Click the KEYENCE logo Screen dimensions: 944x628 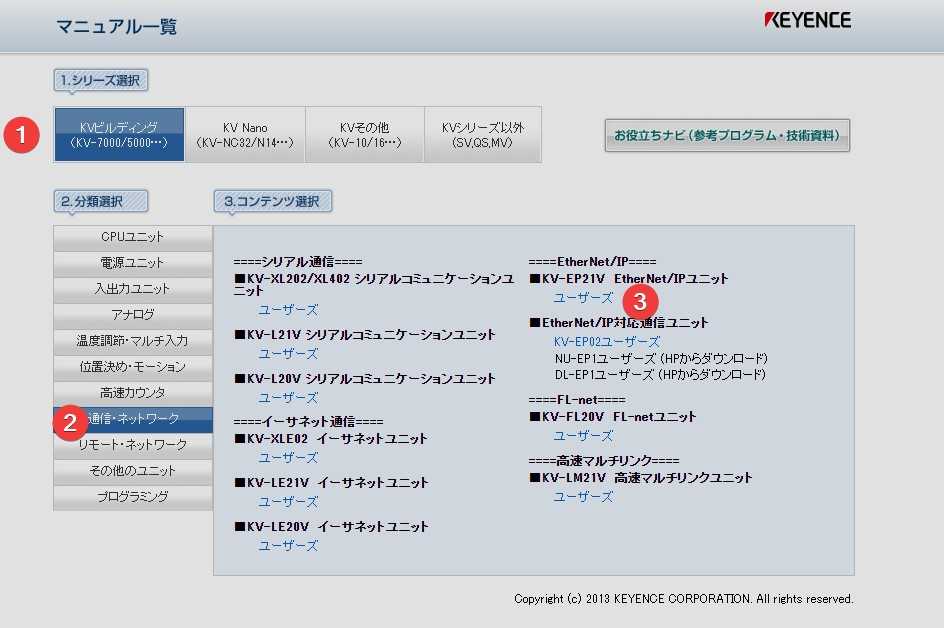(x=807, y=20)
